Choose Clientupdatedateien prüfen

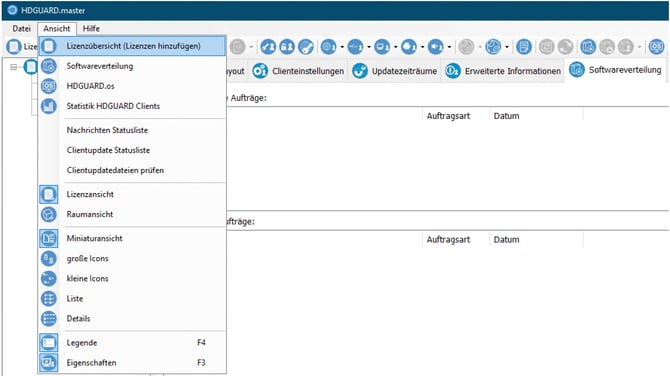click(132, 170)
